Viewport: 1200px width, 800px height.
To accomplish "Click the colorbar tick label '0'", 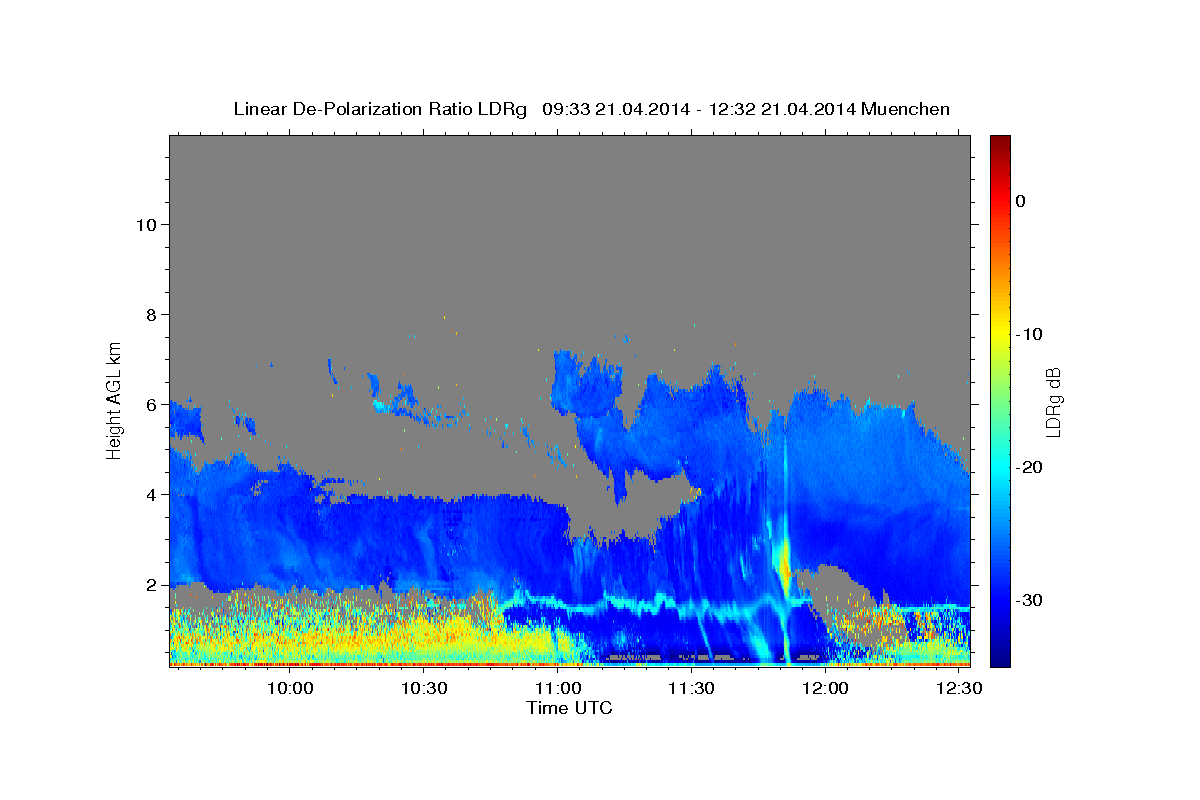I will pyautogui.click(x=1020, y=201).
